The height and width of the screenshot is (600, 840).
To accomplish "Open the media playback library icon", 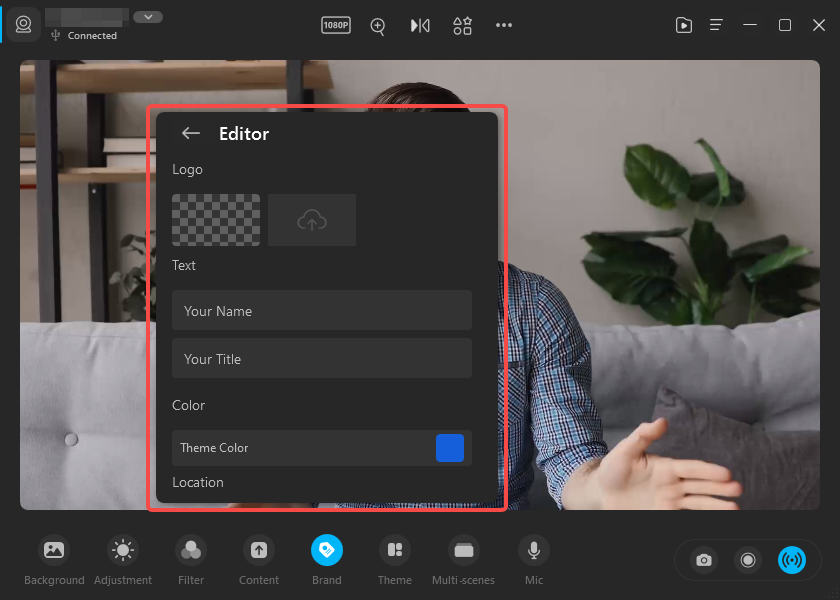I will (x=684, y=26).
